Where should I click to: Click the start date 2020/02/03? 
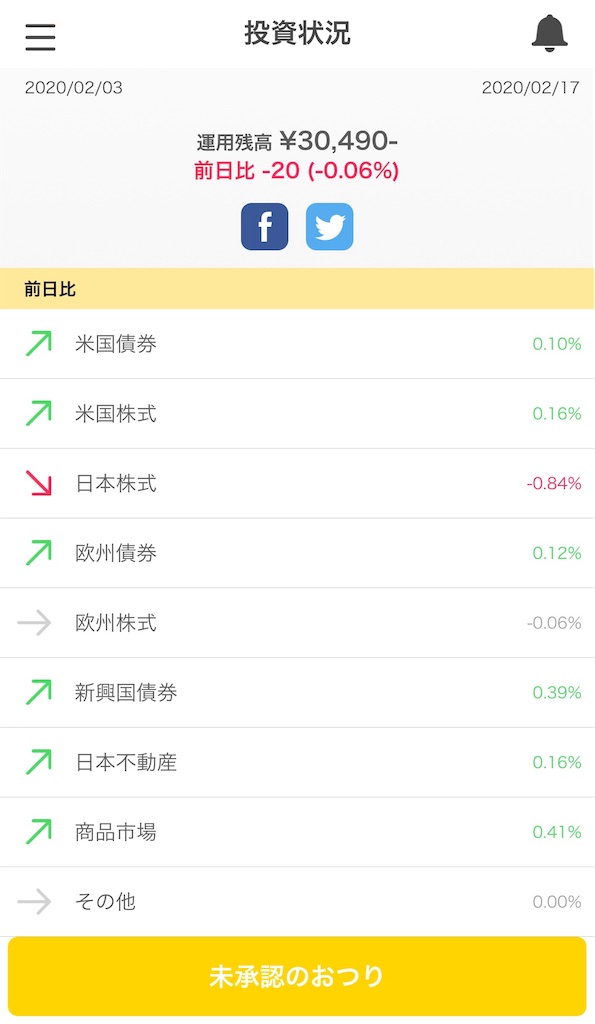[x=74, y=88]
